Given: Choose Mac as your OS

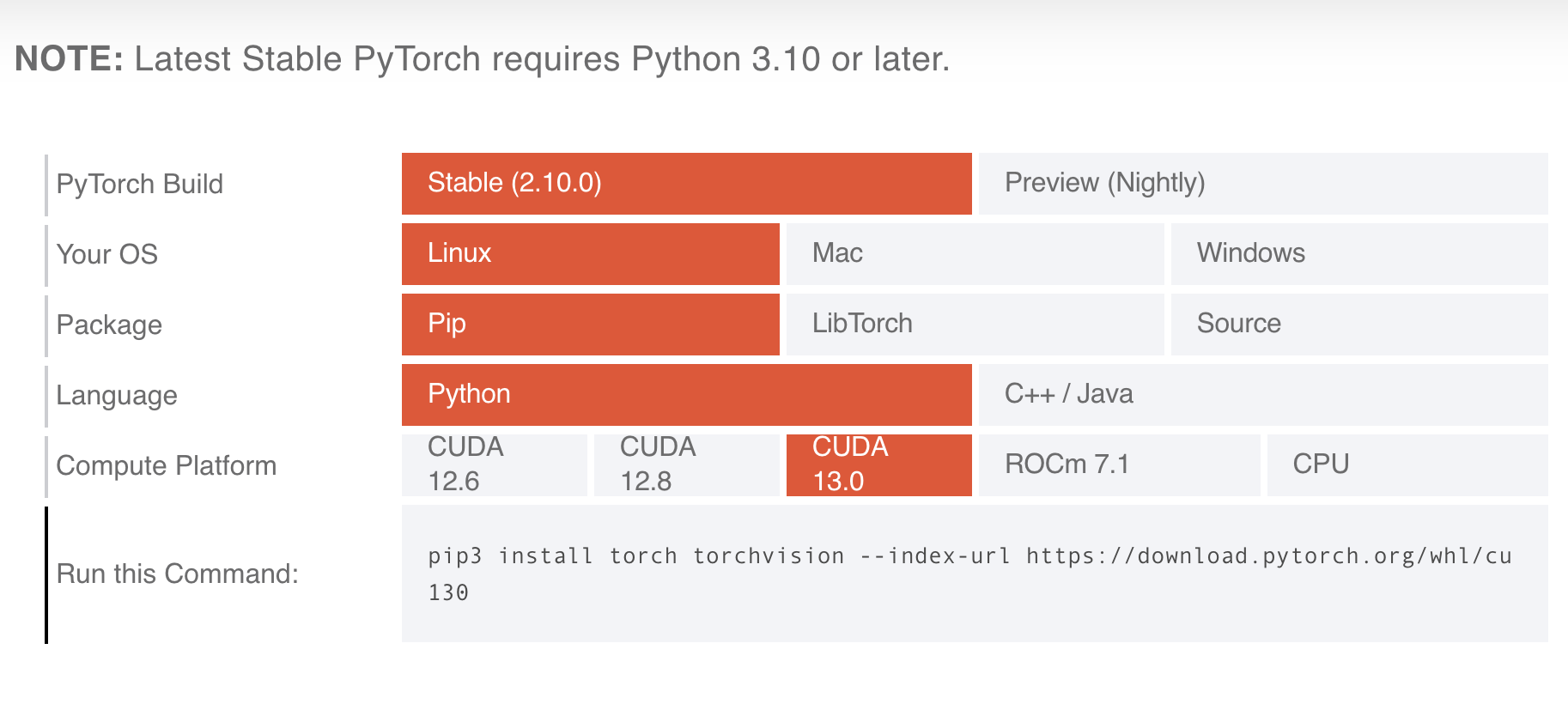Looking at the screenshot, I should click(837, 253).
